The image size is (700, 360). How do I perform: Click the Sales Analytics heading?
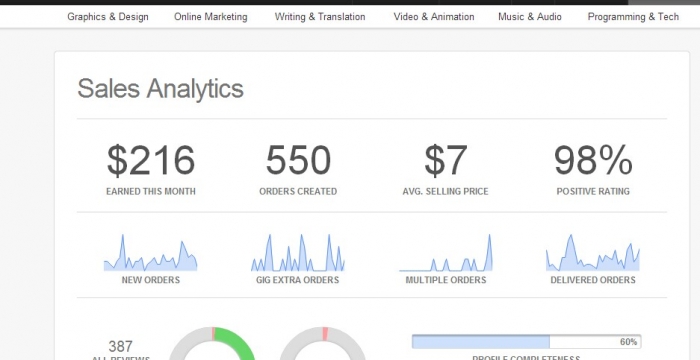pos(160,88)
